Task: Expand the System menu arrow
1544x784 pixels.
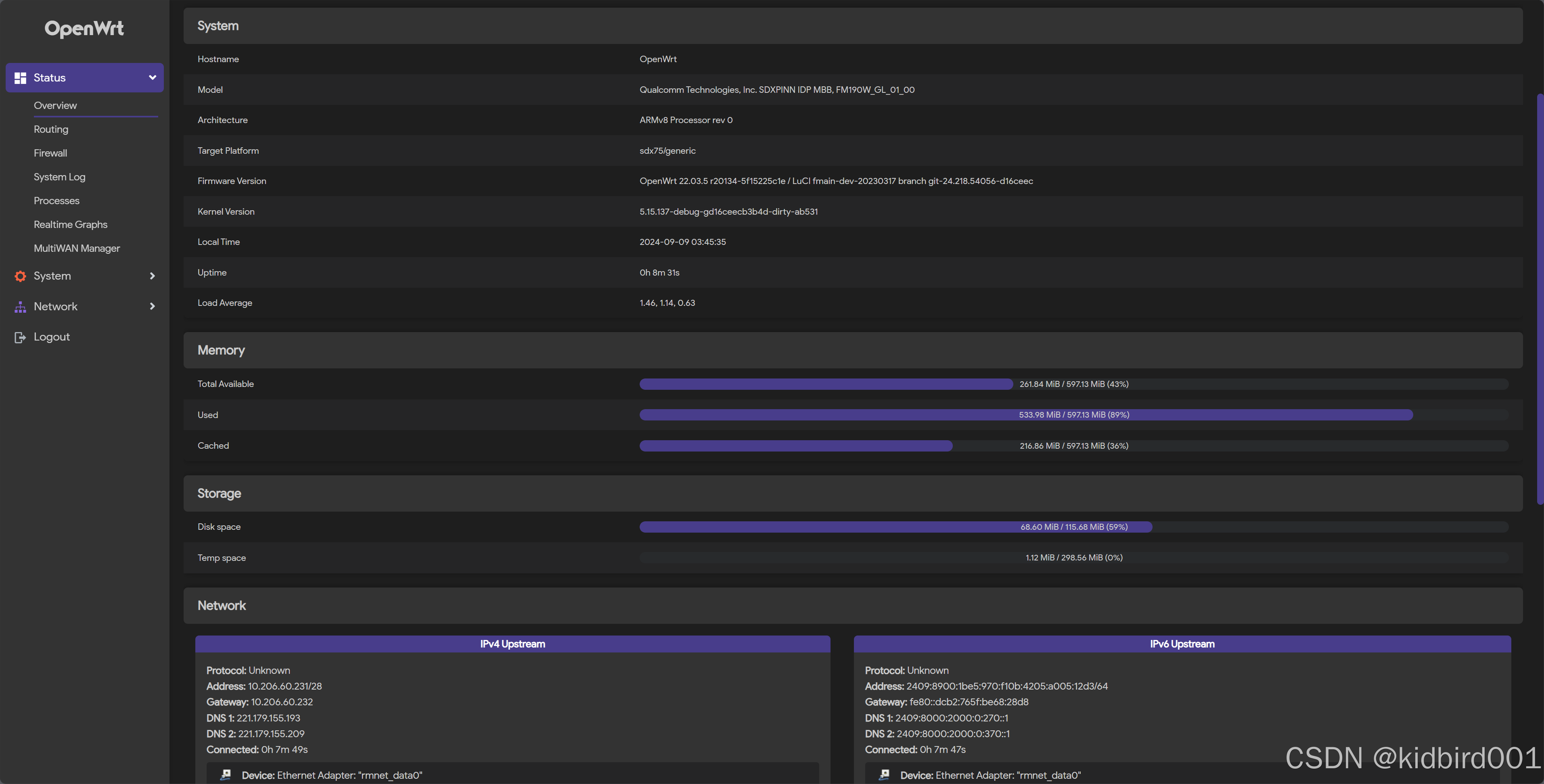Action: point(152,276)
